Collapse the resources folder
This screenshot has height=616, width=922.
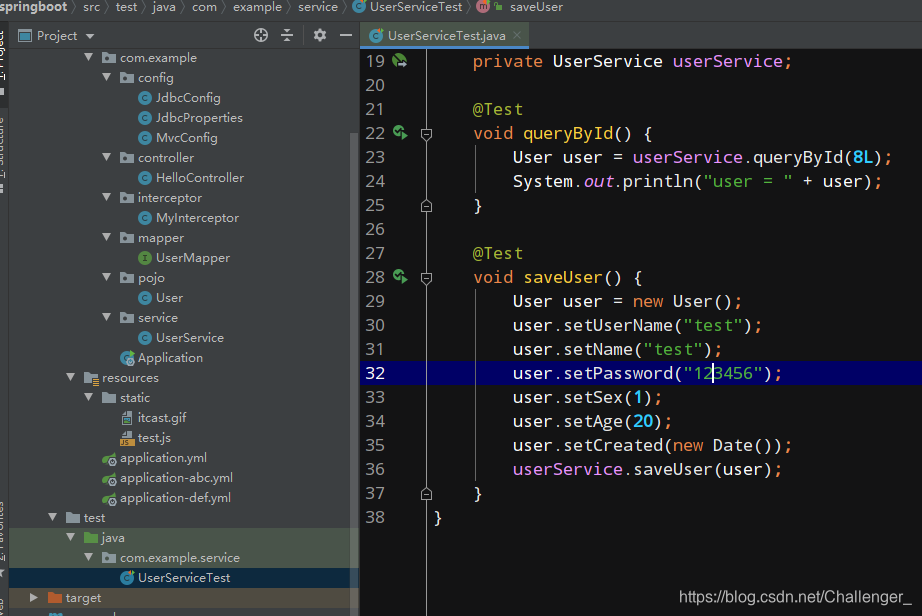click(71, 377)
